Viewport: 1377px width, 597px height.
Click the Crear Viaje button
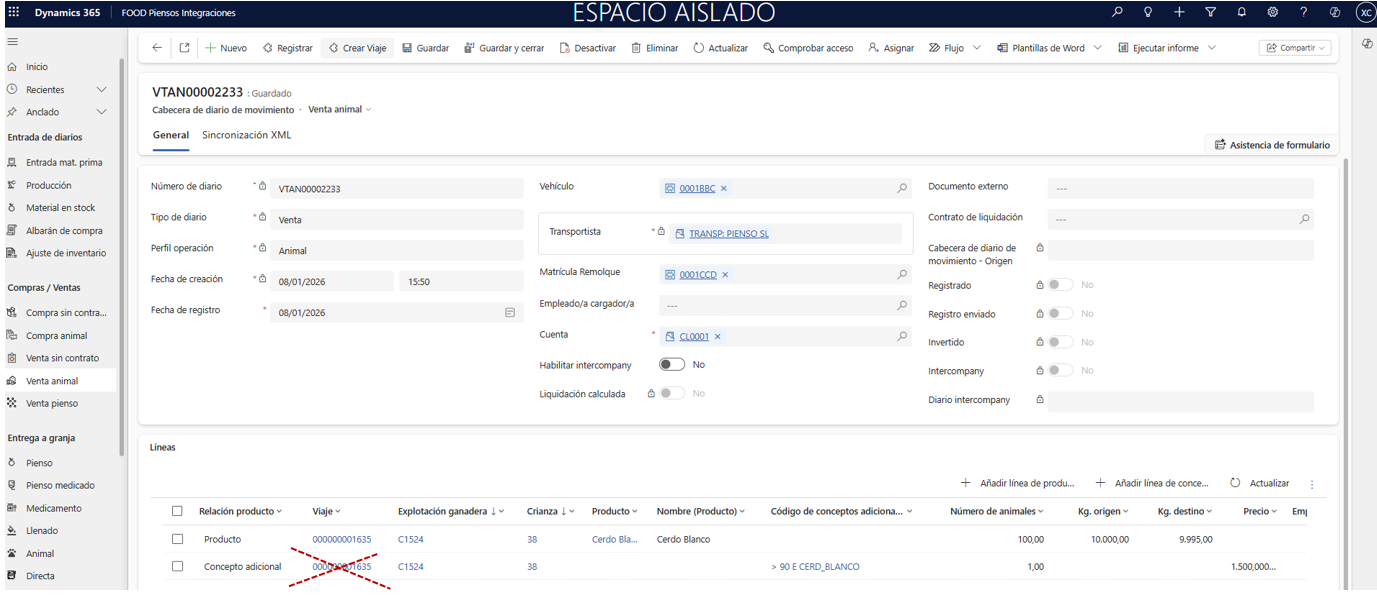[x=357, y=48]
